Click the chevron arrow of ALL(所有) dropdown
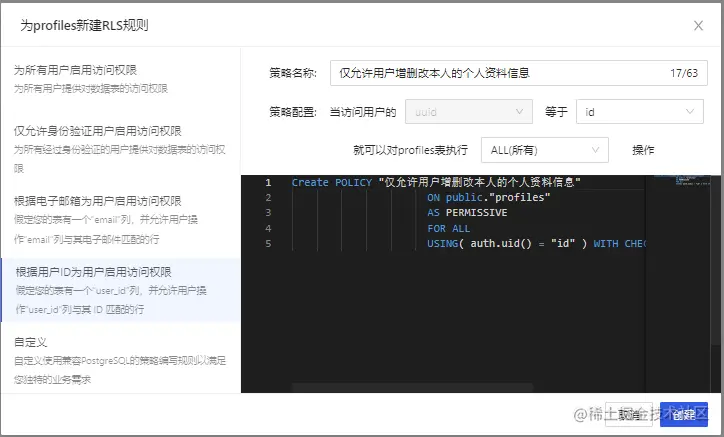Viewport: 724px width, 437px height. (595, 150)
